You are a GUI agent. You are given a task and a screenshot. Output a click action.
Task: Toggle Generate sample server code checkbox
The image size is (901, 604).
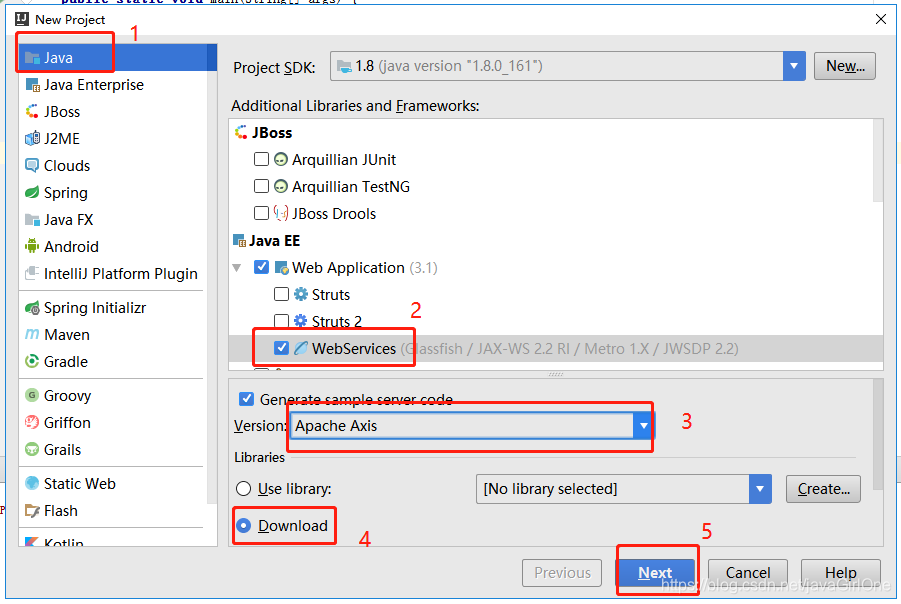coord(247,399)
